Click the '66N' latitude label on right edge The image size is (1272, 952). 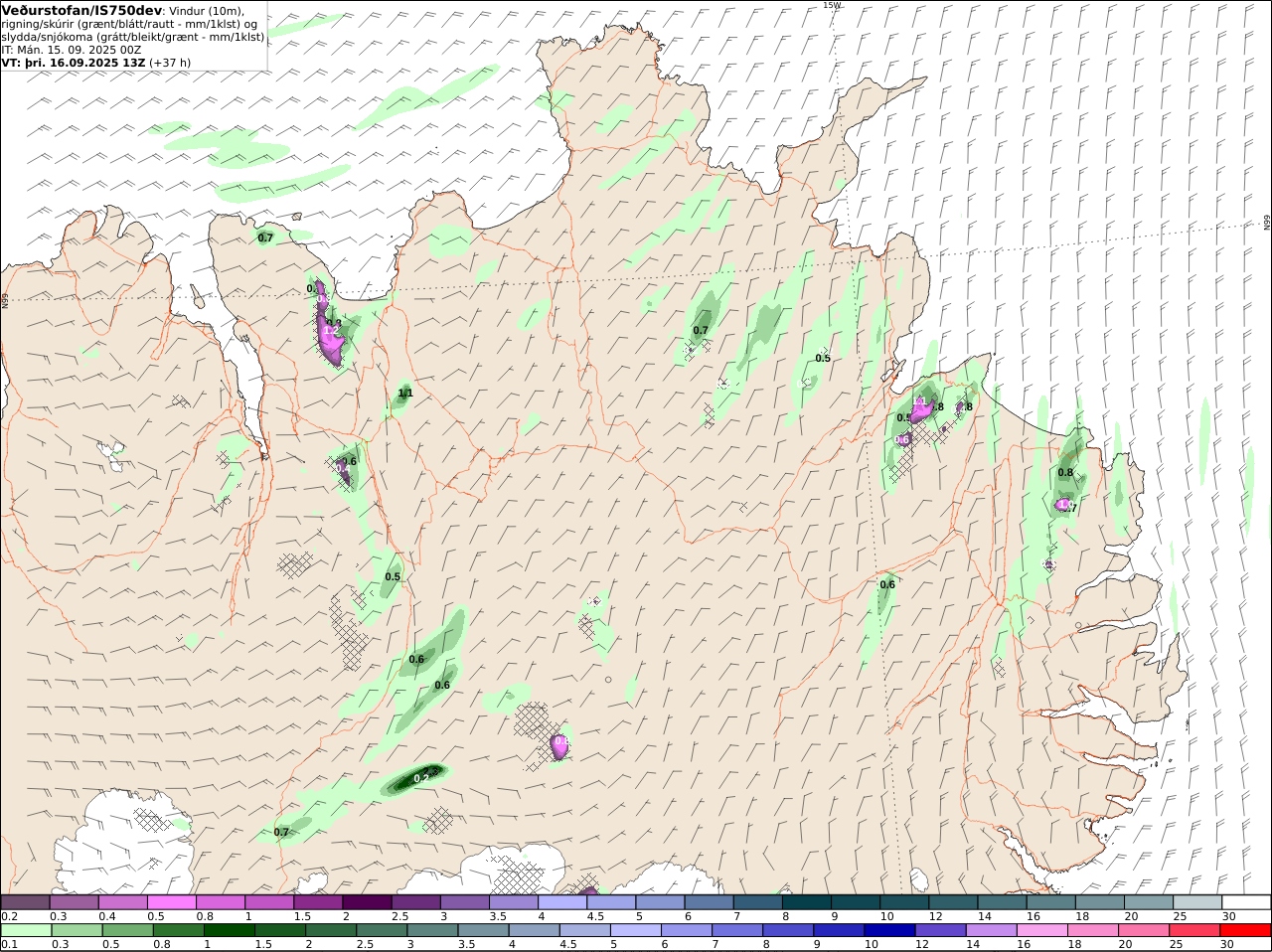coord(1267,223)
